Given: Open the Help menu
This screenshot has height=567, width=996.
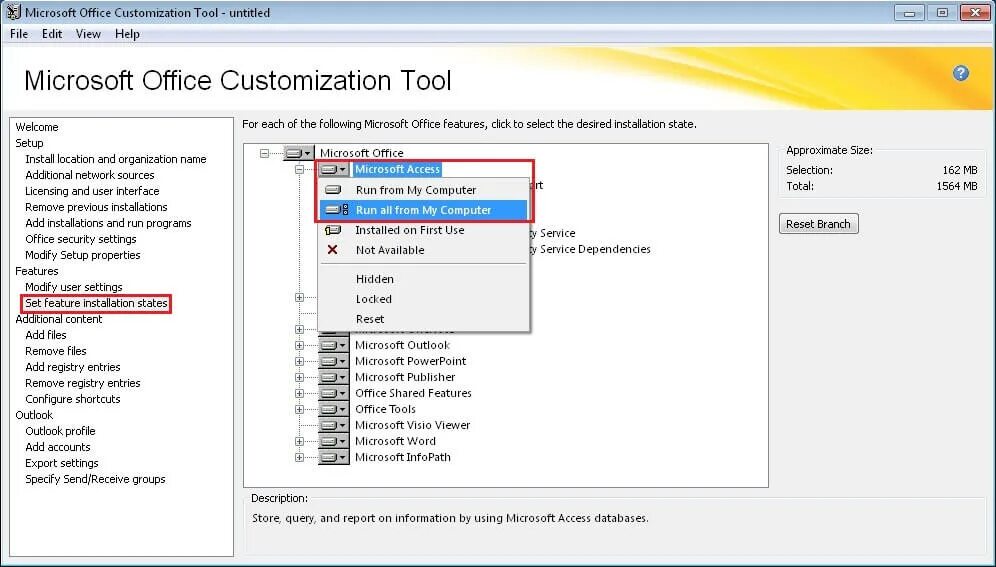Looking at the screenshot, I should tap(127, 34).
